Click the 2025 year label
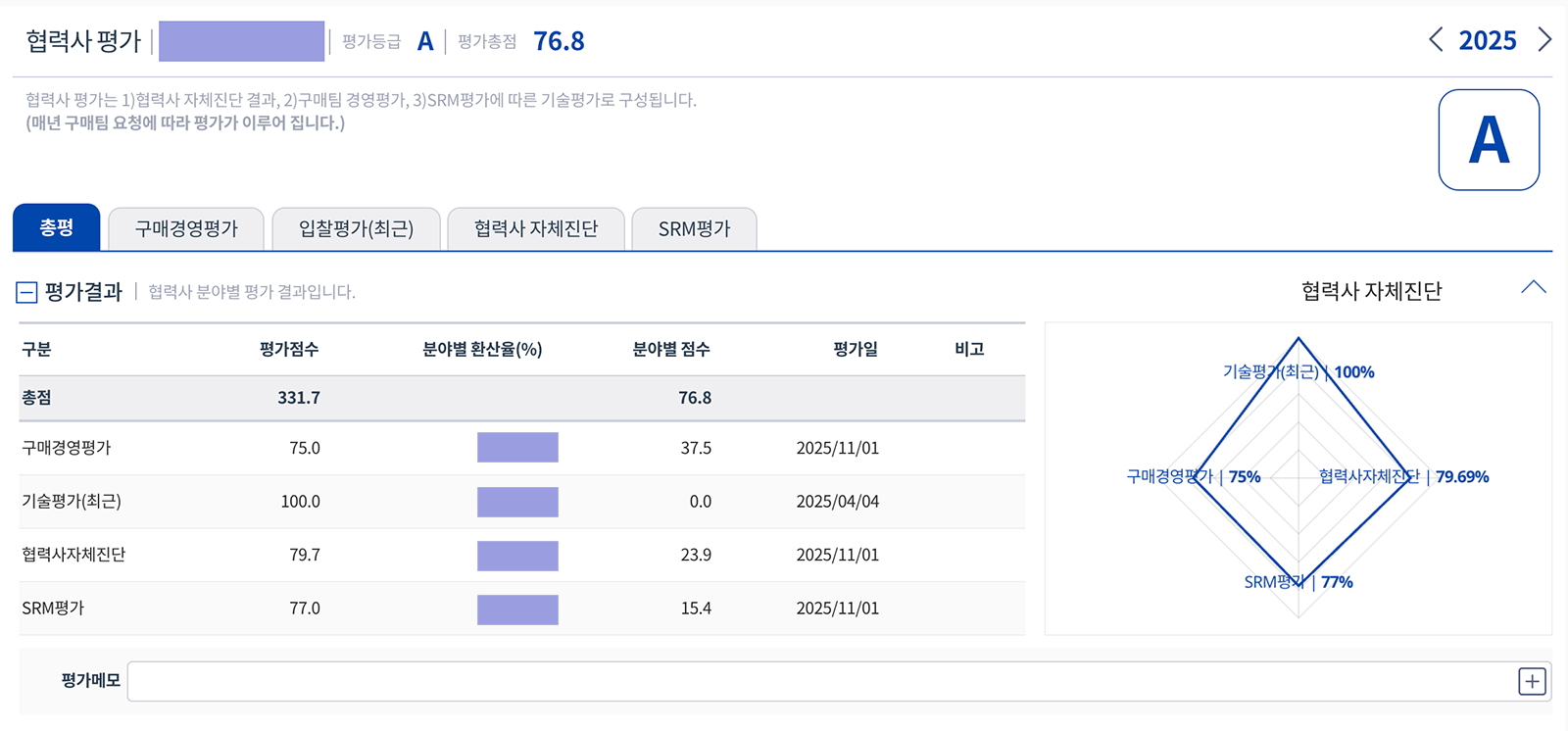Viewport: 1568px width, 731px height. coord(1487,40)
